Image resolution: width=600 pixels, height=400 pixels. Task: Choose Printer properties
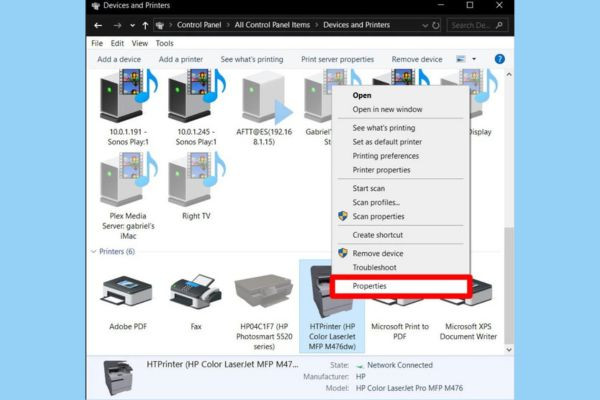point(400,170)
